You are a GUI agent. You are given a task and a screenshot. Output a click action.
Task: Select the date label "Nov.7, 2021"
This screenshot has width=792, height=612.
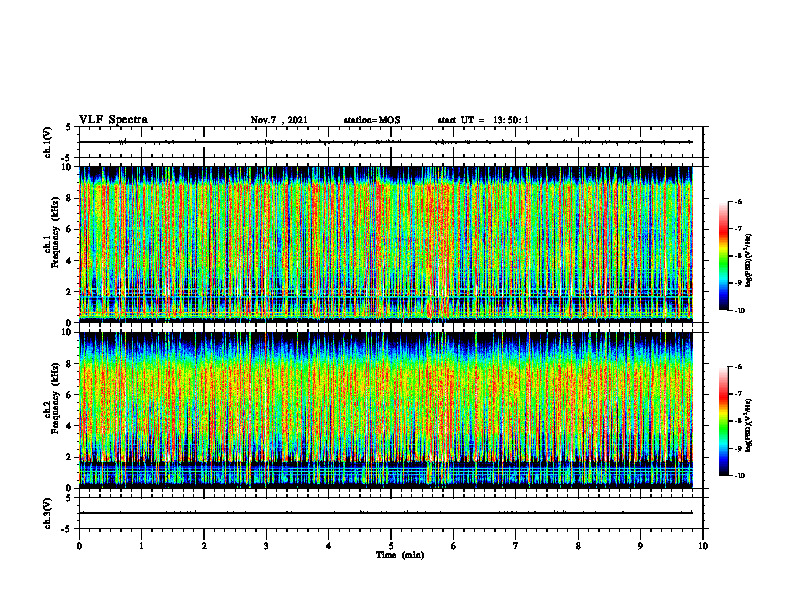pyautogui.click(x=279, y=120)
